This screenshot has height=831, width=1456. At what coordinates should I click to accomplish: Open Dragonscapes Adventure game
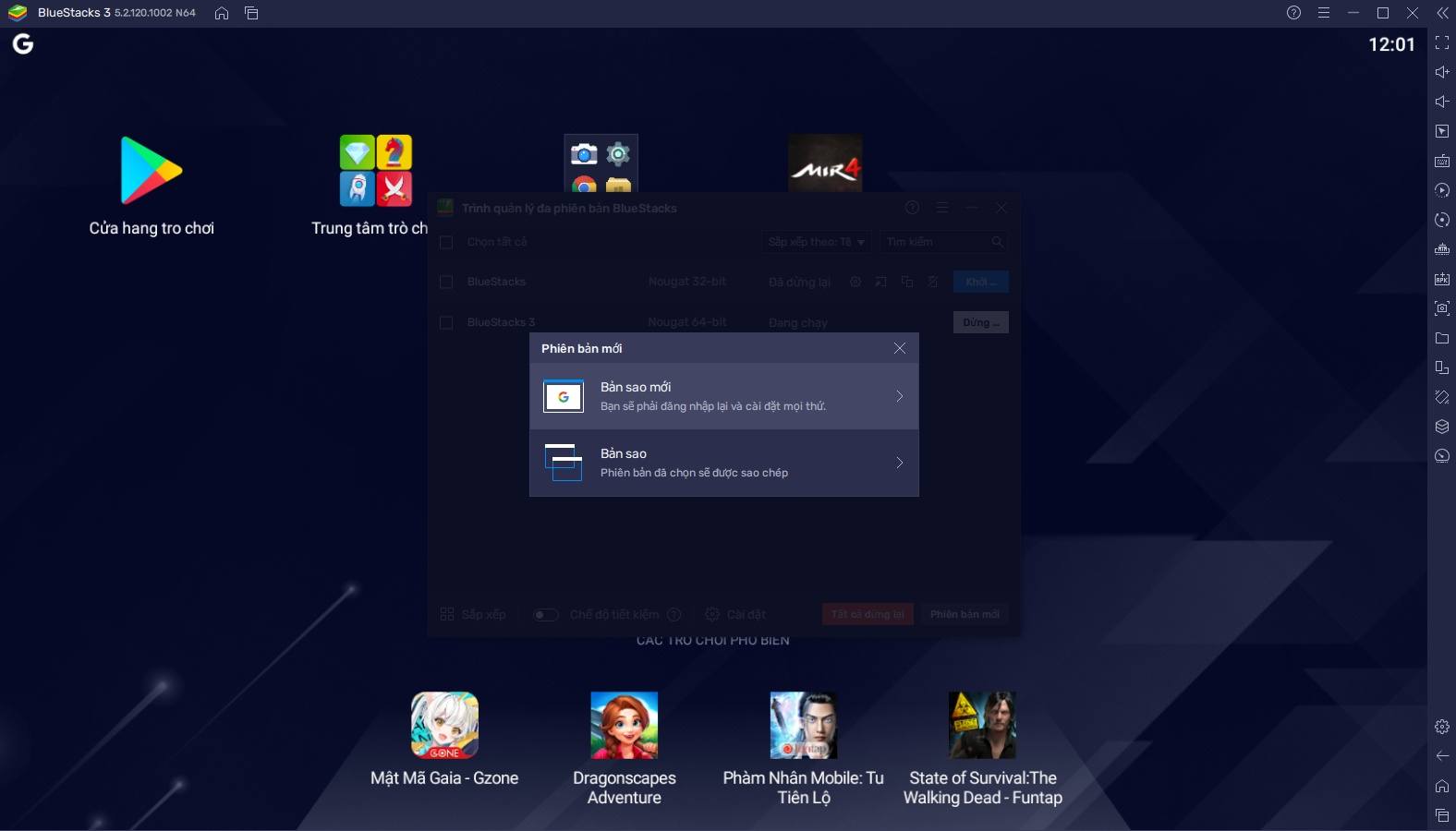tap(625, 748)
